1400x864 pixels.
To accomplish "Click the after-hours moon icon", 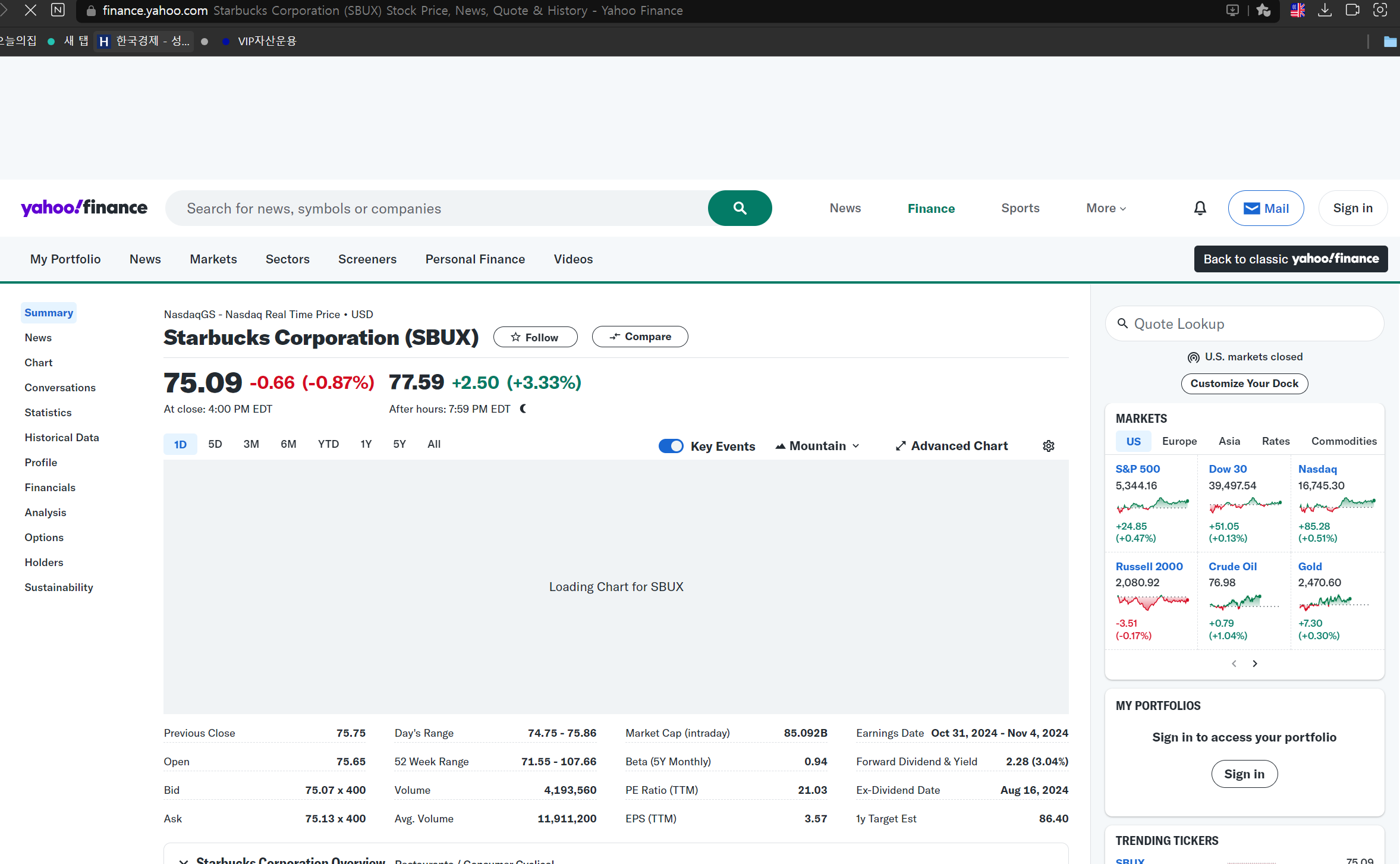I will click(x=523, y=409).
